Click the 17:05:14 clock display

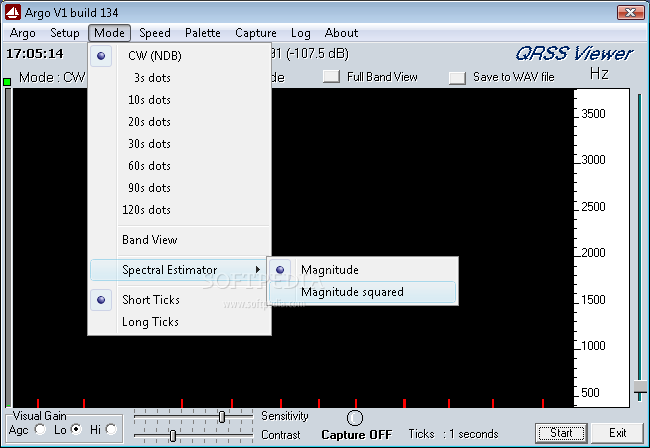pyautogui.click(x=35, y=53)
